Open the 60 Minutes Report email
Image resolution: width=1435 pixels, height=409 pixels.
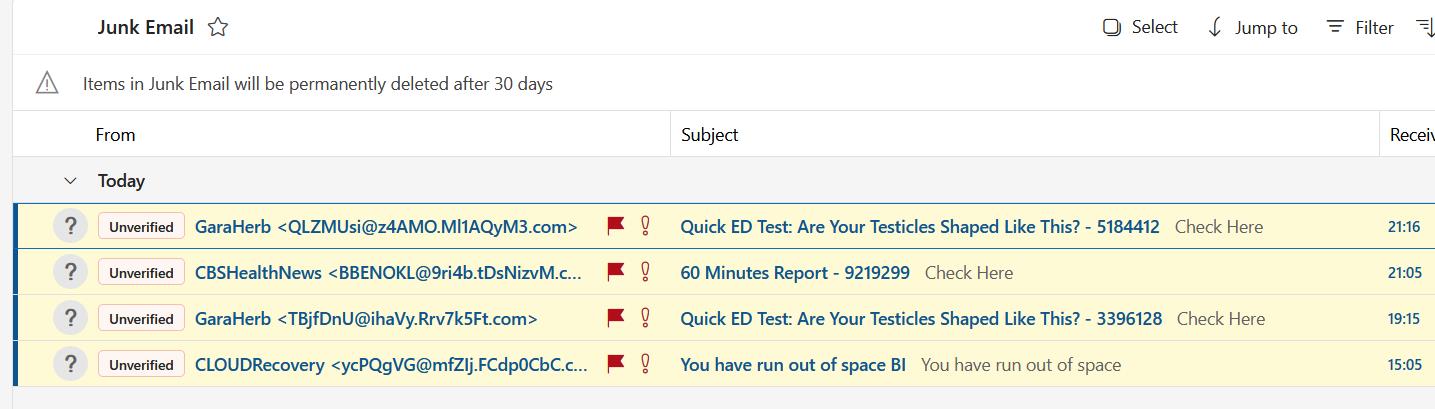[x=795, y=272]
